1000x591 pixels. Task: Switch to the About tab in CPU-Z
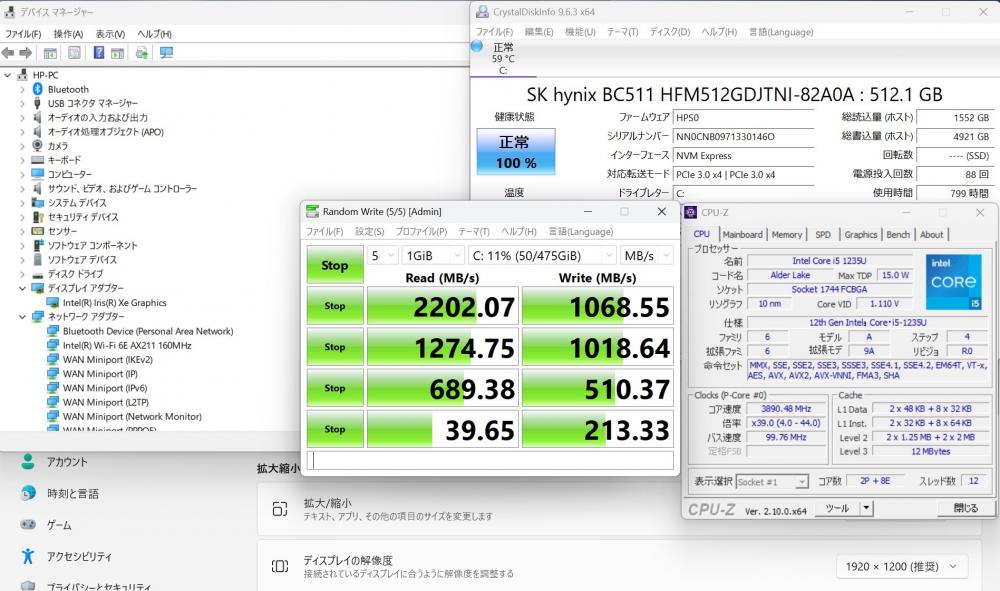click(931, 235)
